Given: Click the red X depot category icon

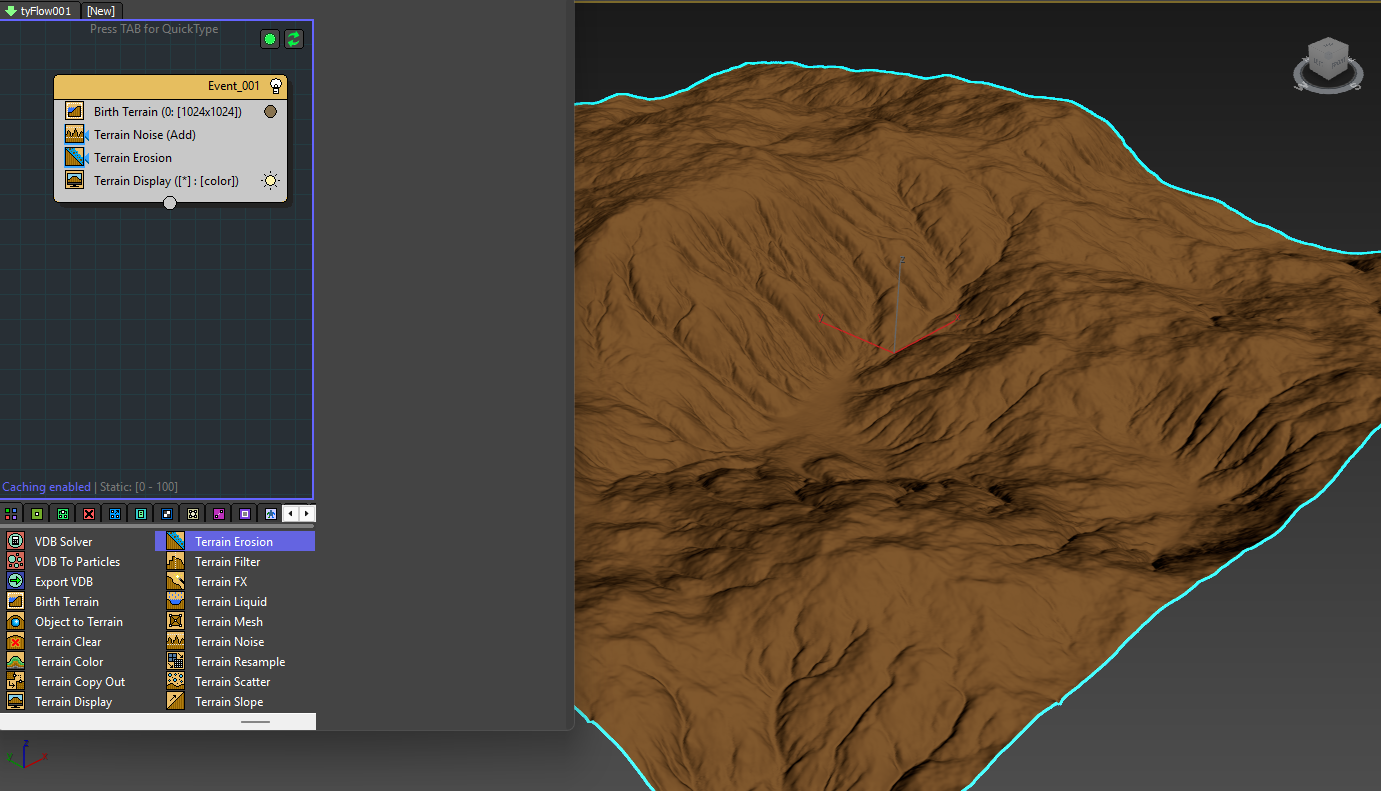Looking at the screenshot, I should pyautogui.click(x=88, y=513).
